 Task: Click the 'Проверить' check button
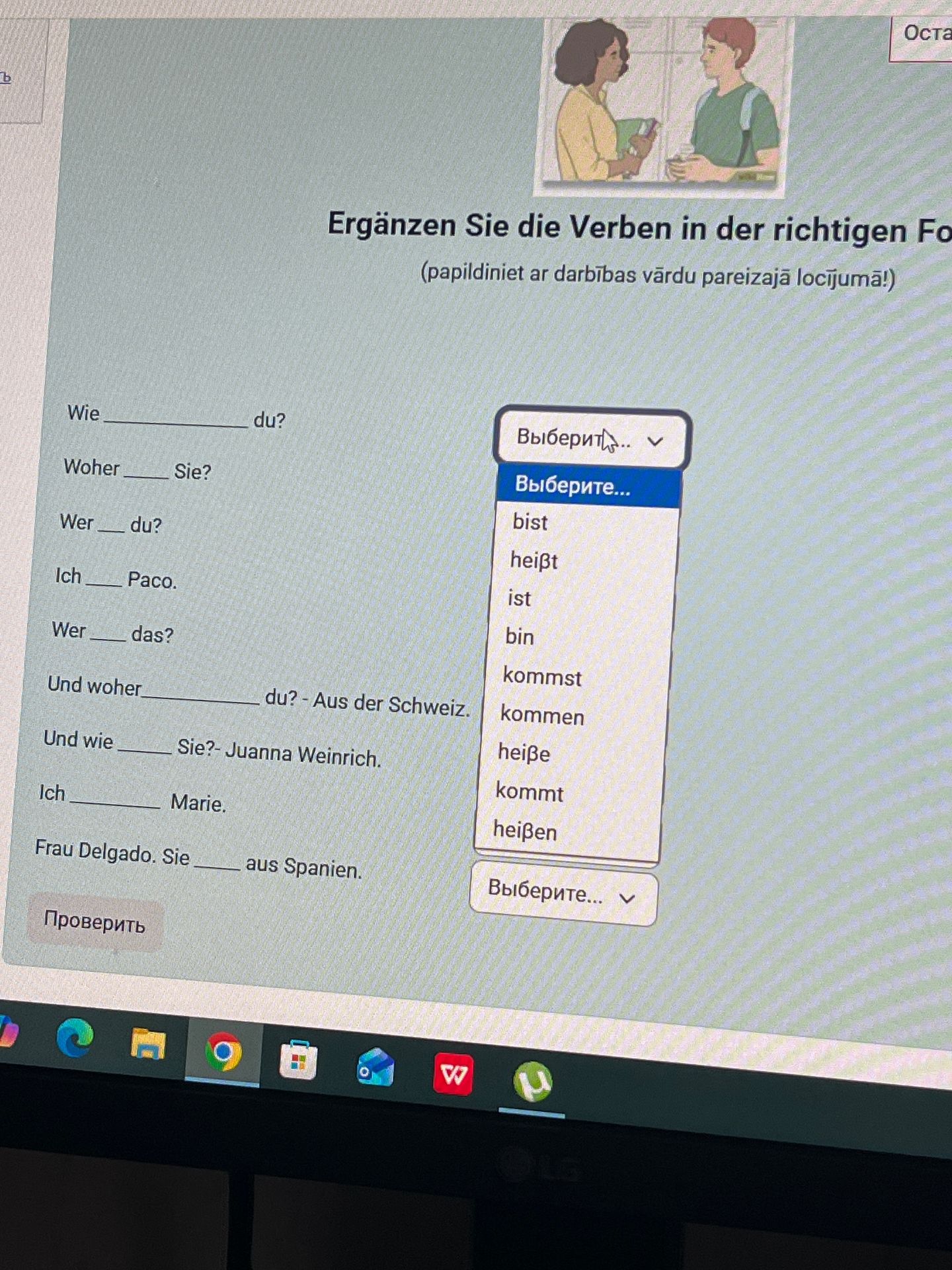pyautogui.click(x=95, y=922)
